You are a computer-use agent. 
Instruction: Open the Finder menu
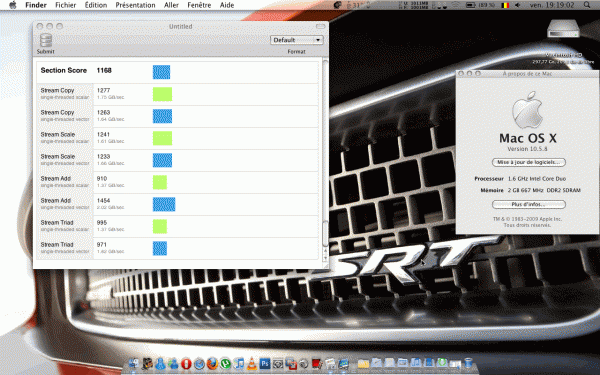(x=36, y=5)
